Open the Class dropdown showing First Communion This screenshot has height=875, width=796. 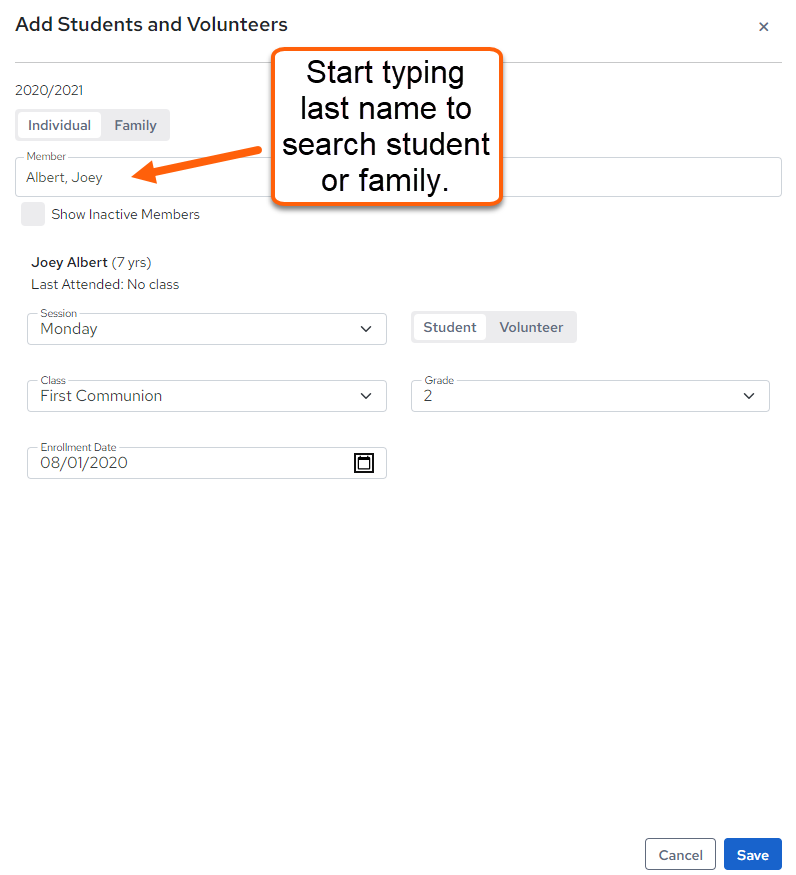pyautogui.click(x=207, y=396)
